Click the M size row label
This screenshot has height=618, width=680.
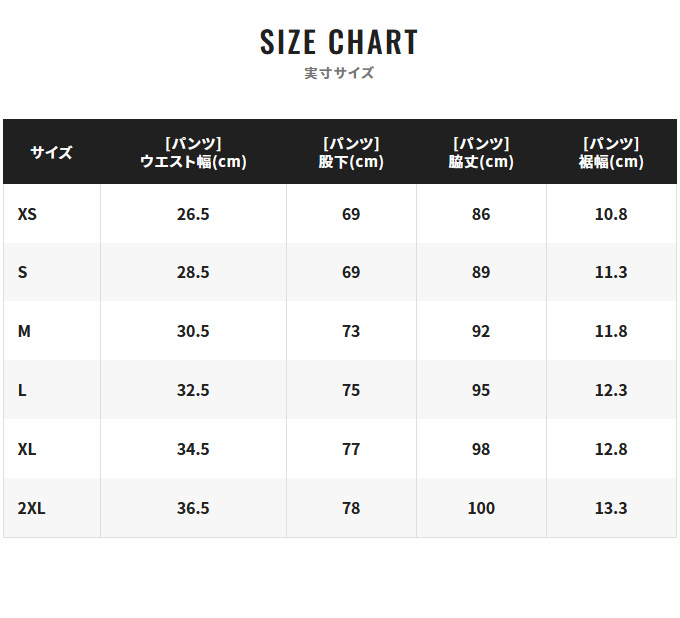click(x=24, y=331)
